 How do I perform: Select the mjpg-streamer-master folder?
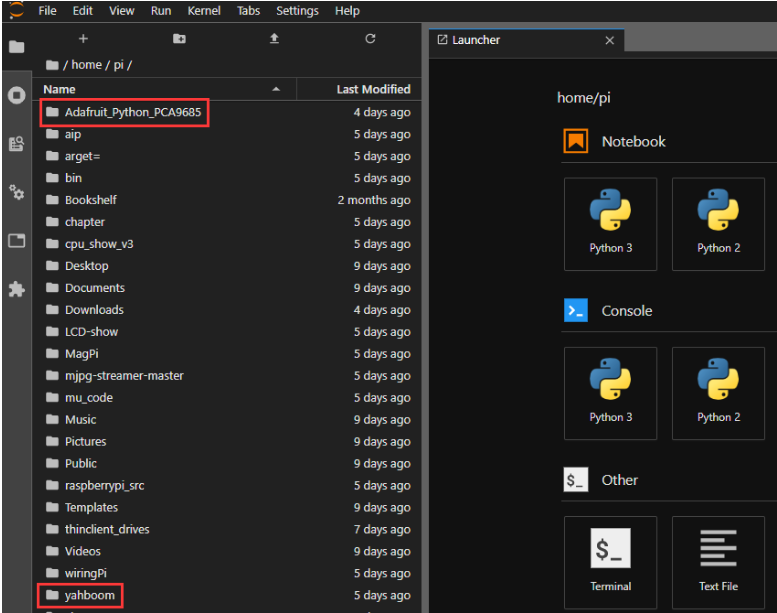click(x=227, y=376)
